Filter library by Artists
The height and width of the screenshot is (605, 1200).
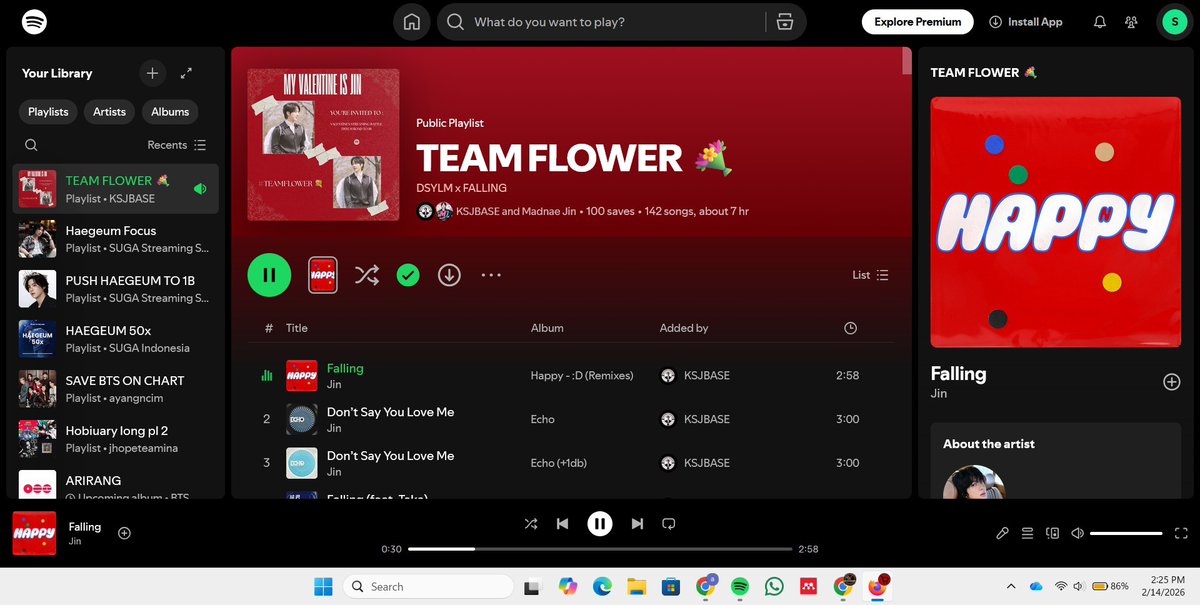pyautogui.click(x=110, y=112)
